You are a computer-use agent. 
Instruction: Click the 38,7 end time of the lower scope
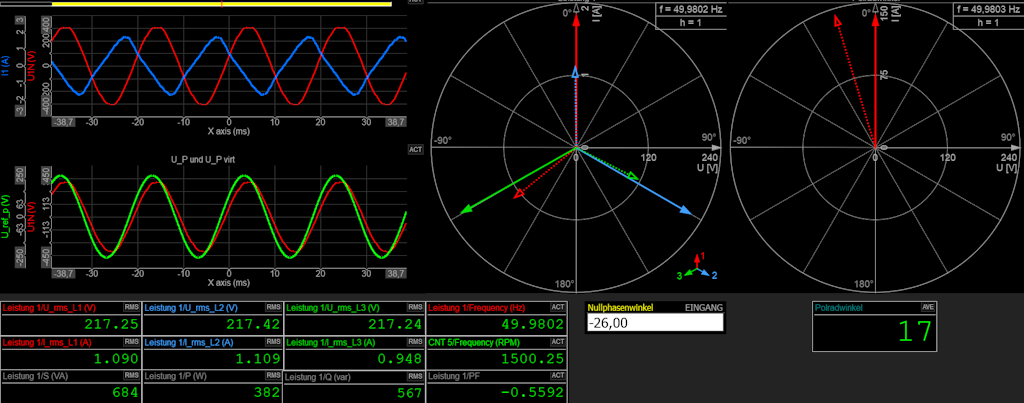(396, 273)
